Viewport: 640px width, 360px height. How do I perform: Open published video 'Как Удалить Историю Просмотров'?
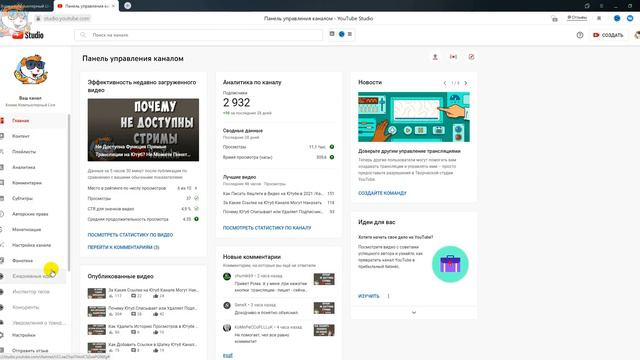(x=153, y=327)
